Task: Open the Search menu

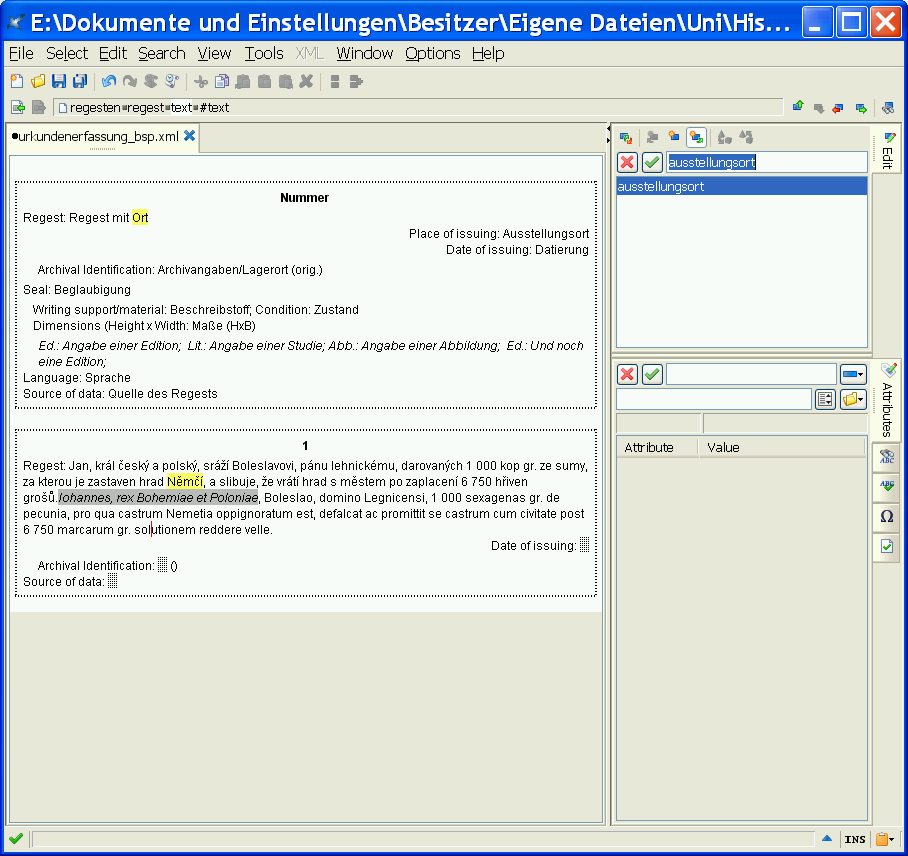Action: click(x=162, y=53)
